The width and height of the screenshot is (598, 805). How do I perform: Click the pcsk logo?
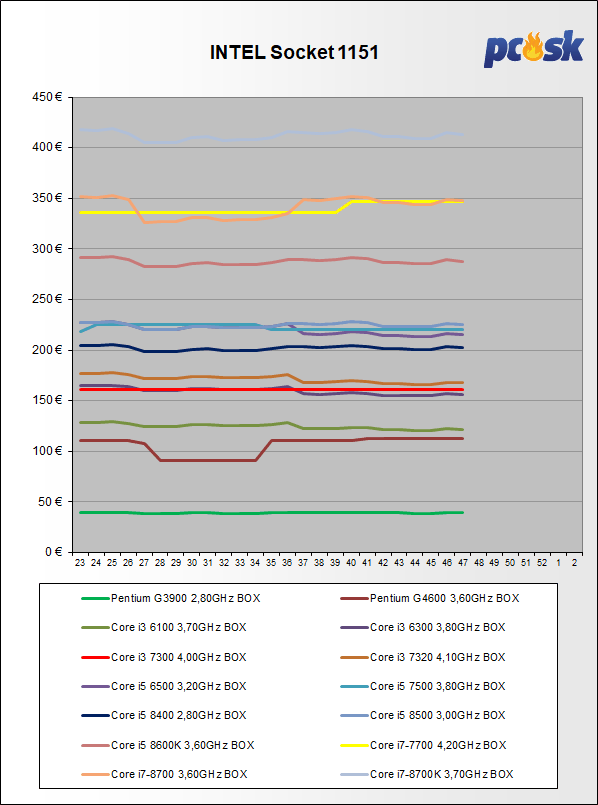click(x=534, y=49)
